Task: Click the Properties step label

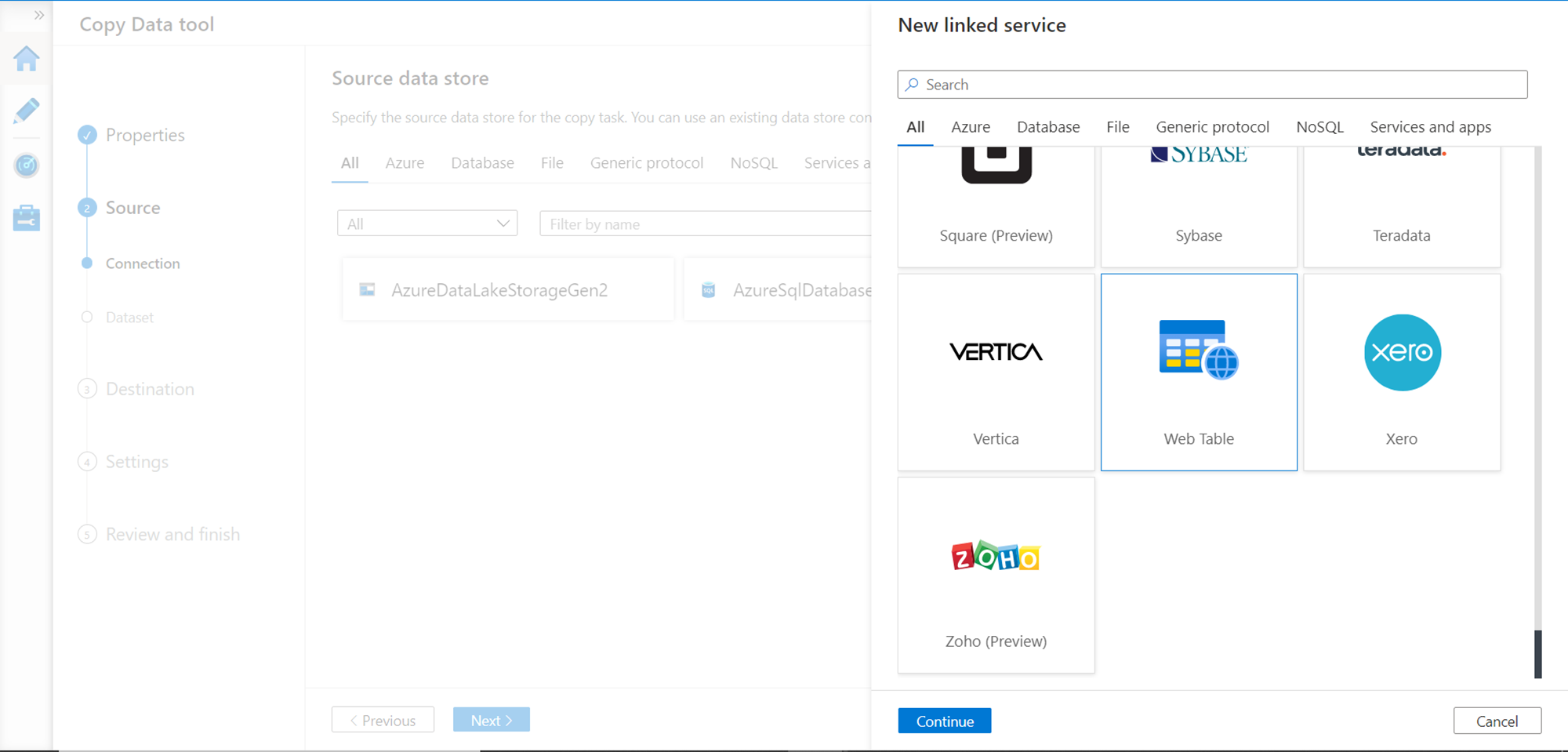Action: pyautogui.click(x=145, y=135)
